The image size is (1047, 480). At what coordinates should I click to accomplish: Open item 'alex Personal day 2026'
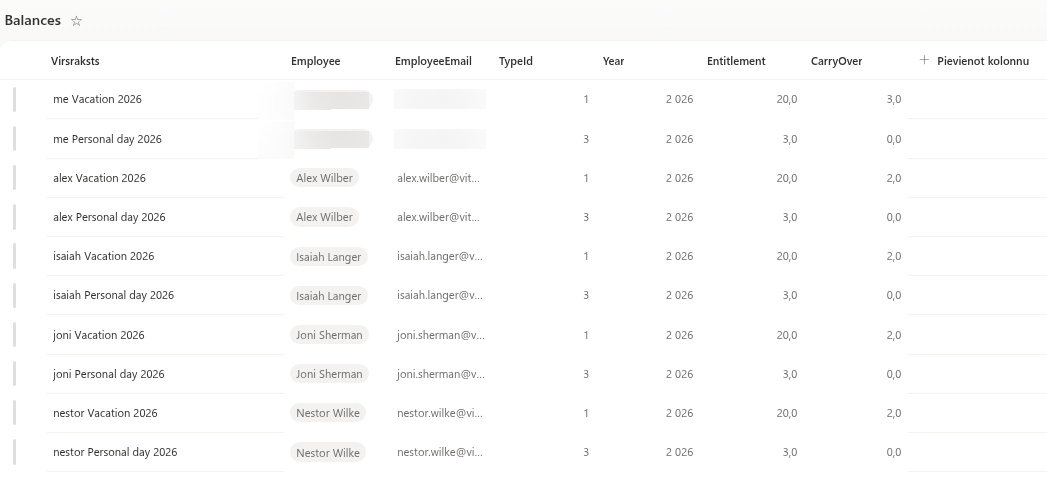[x=110, y=217]
